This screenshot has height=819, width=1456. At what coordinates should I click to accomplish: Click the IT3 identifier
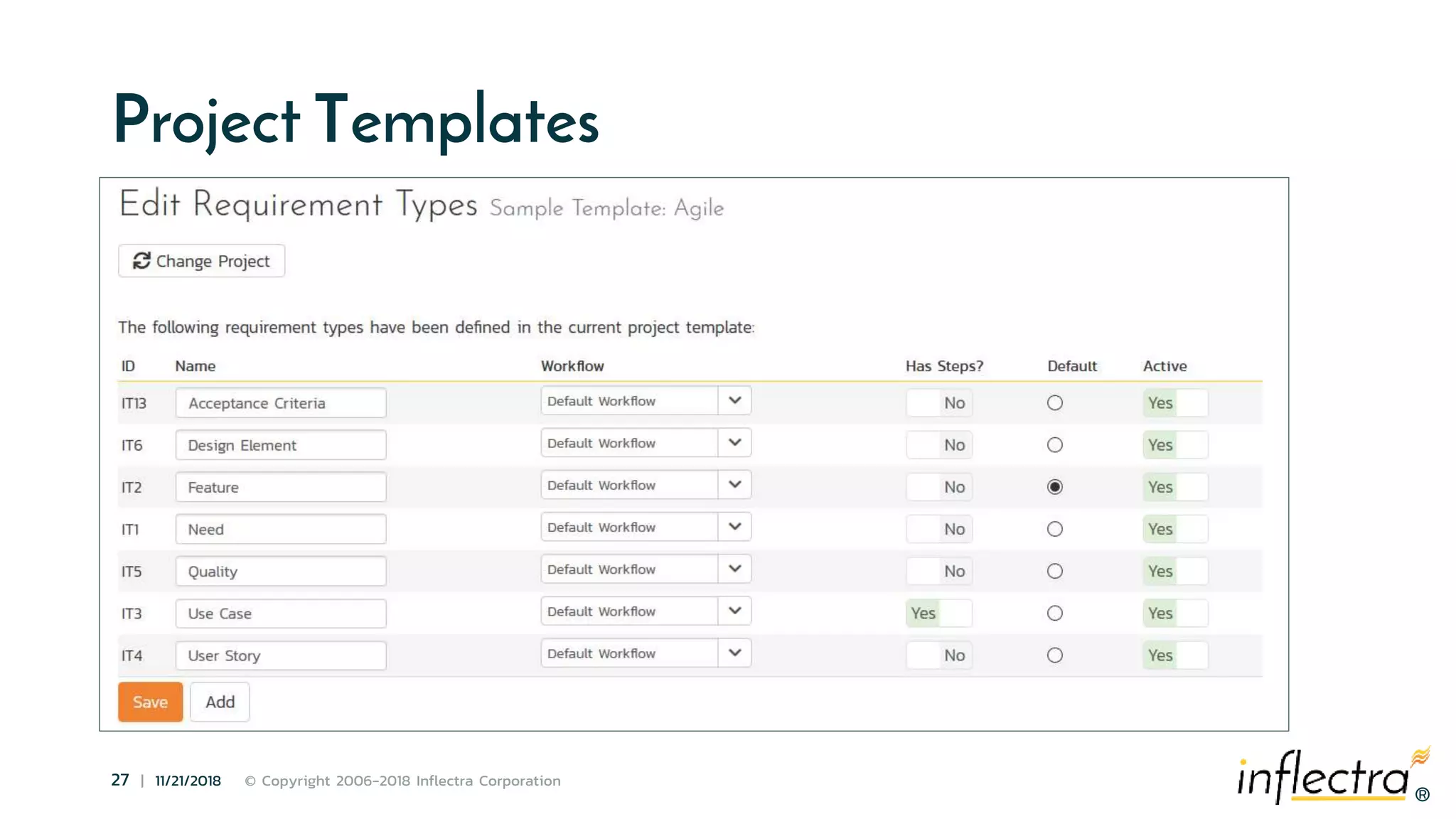point(132,613)
